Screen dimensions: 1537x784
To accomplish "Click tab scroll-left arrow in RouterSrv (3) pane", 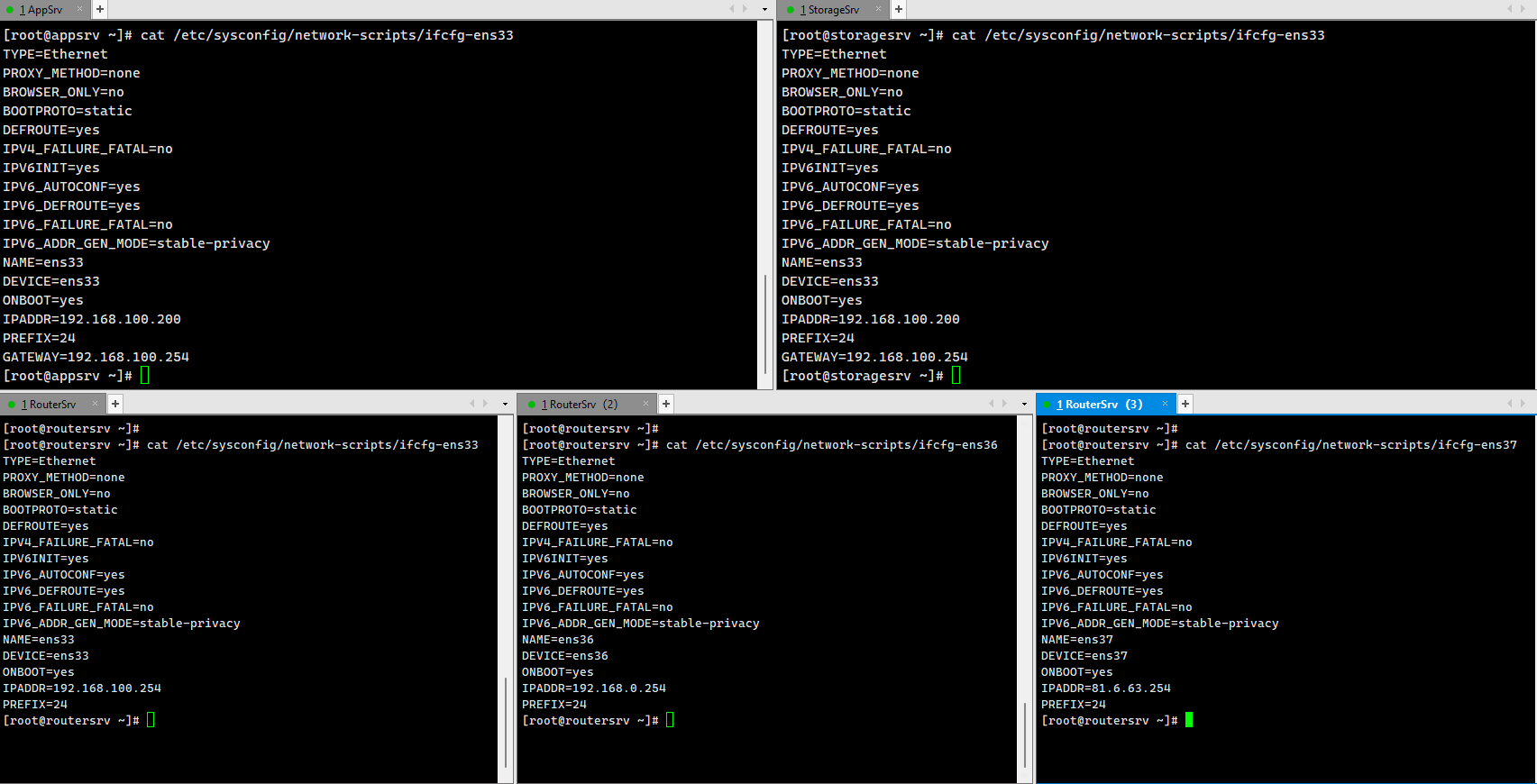I will pyautogui.click(x=1510, y=404).
